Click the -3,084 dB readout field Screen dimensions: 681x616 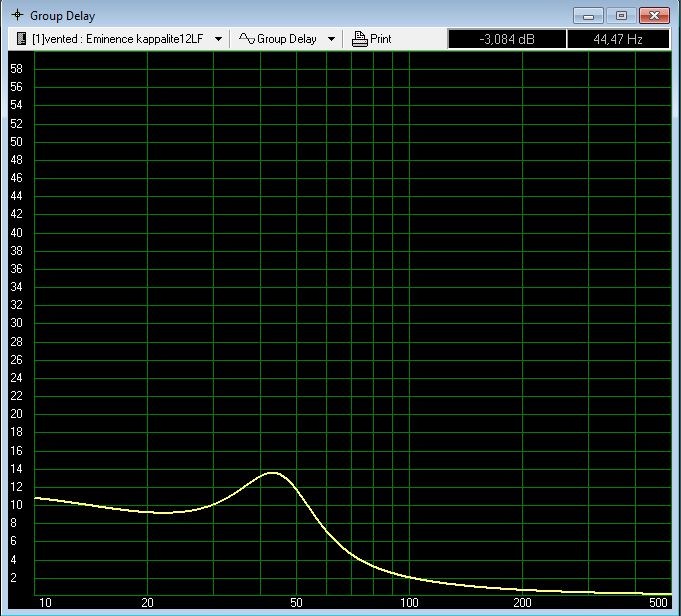pyautogui.click(x=506, y=39)
